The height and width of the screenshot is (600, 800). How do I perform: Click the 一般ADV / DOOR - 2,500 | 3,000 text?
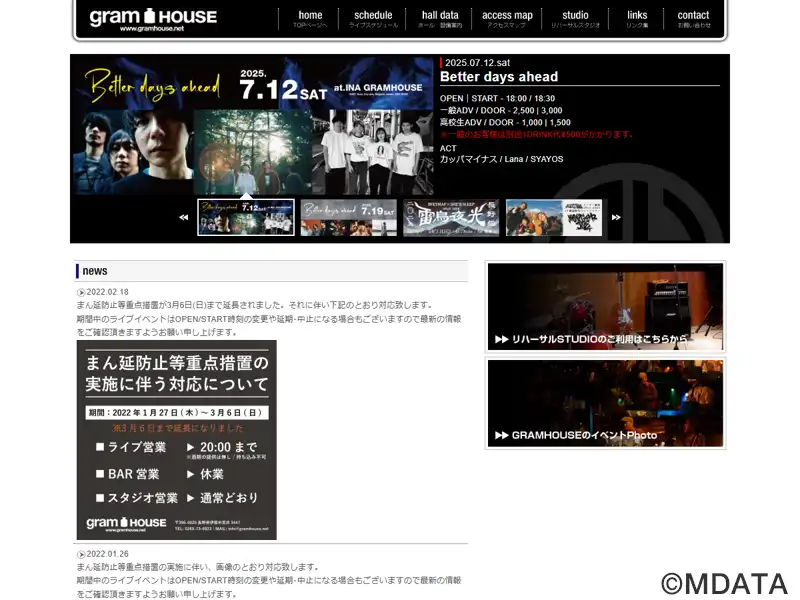pyautogui.click(x=501, y=111)
